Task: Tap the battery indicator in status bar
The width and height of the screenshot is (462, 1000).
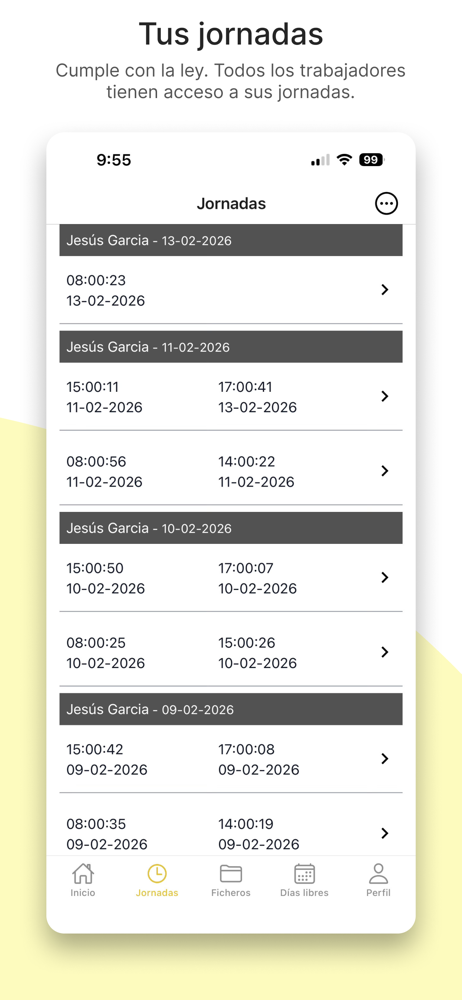Action: pyautogui.click(x=371, y=160)
